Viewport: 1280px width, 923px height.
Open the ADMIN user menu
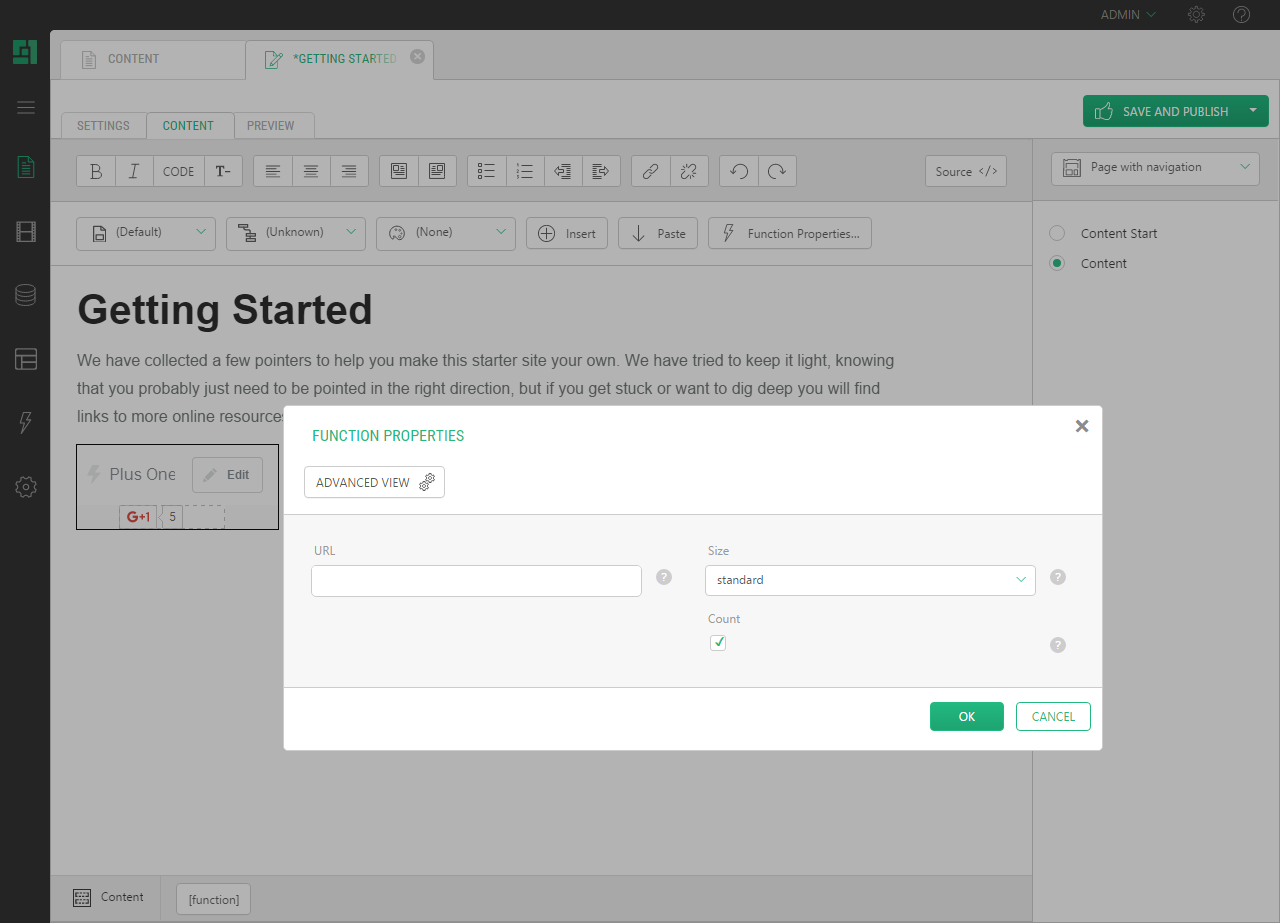coord(1128,15)
